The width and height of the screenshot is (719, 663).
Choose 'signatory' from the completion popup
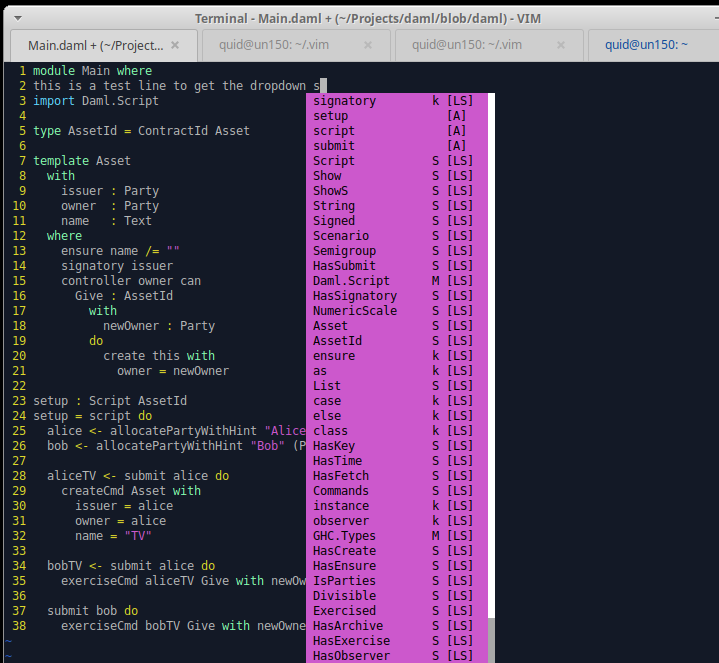coord(345,101)
